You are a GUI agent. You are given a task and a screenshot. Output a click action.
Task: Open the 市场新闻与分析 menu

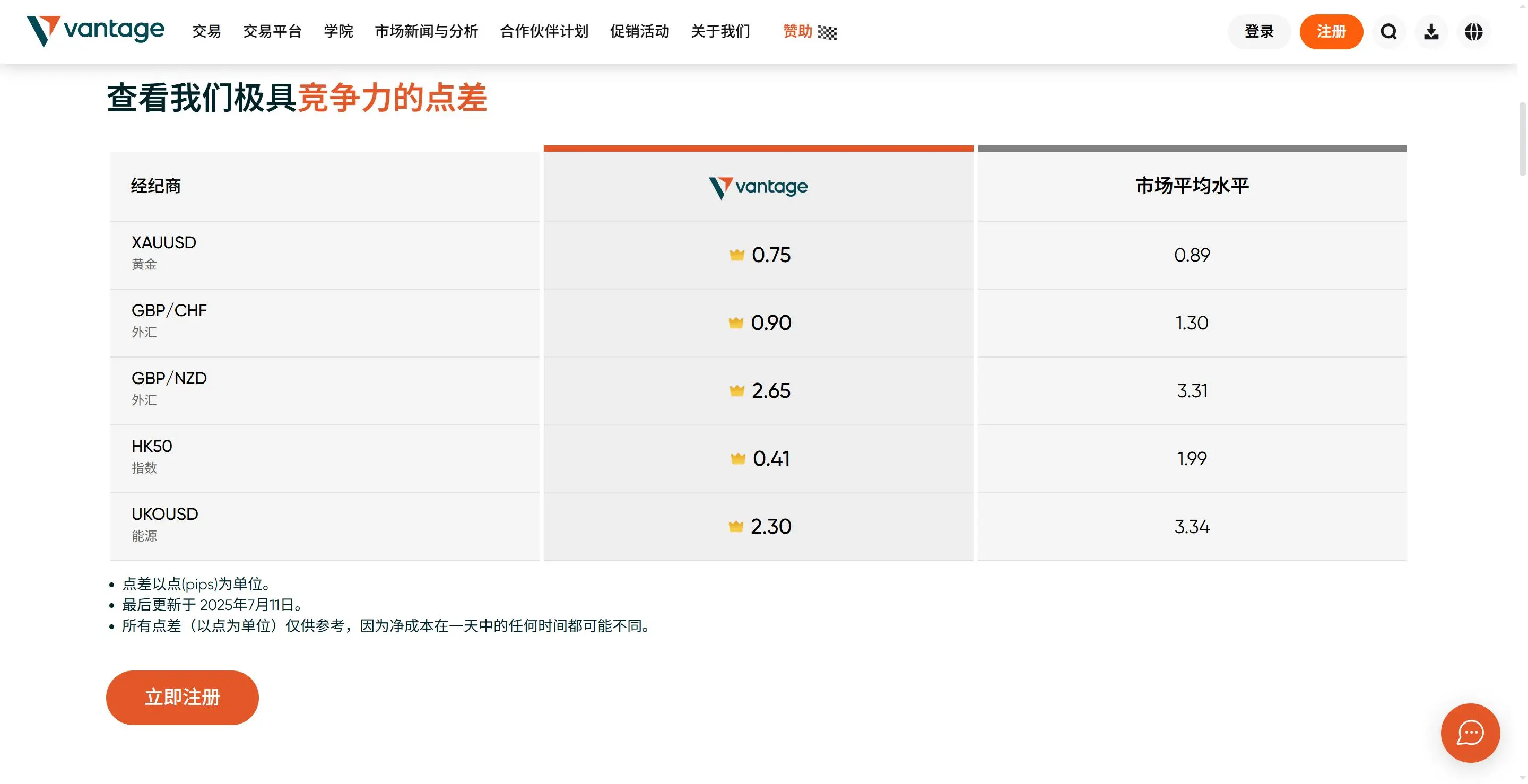tap(427, 31)
